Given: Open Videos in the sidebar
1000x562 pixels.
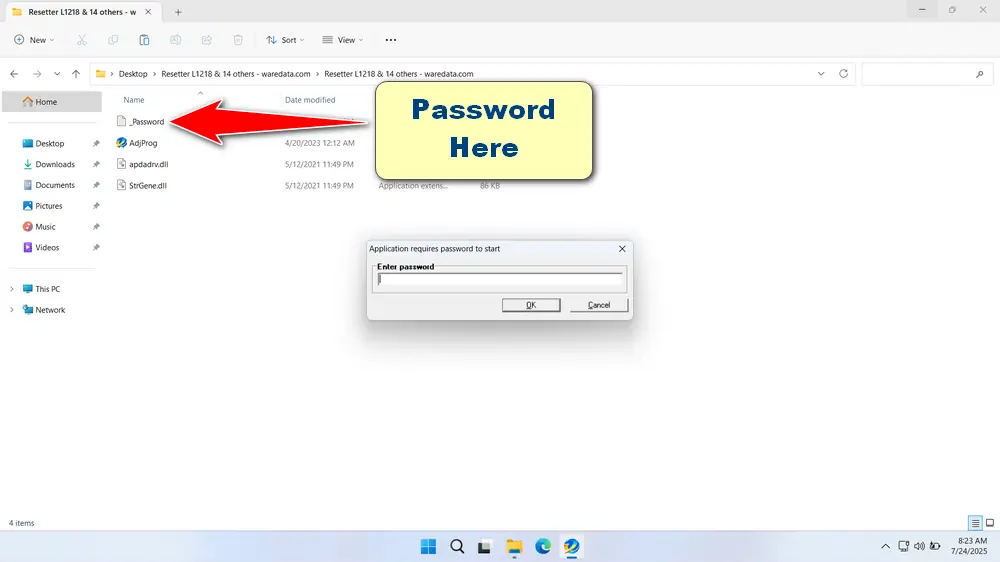Looking at the screenshot, I should click(x=47, y=248).
